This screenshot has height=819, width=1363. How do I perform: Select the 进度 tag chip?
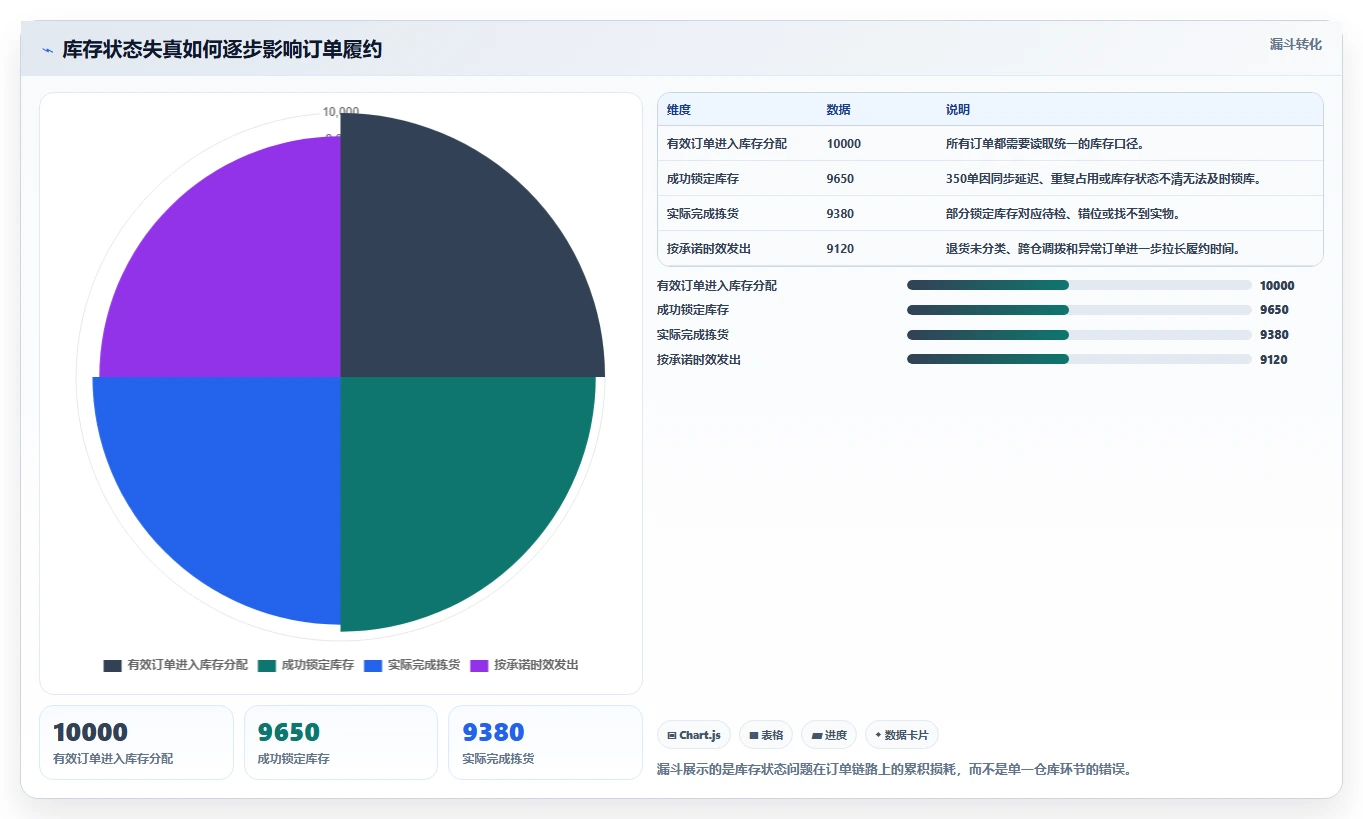pyautogui.click(x=829, y=735)
